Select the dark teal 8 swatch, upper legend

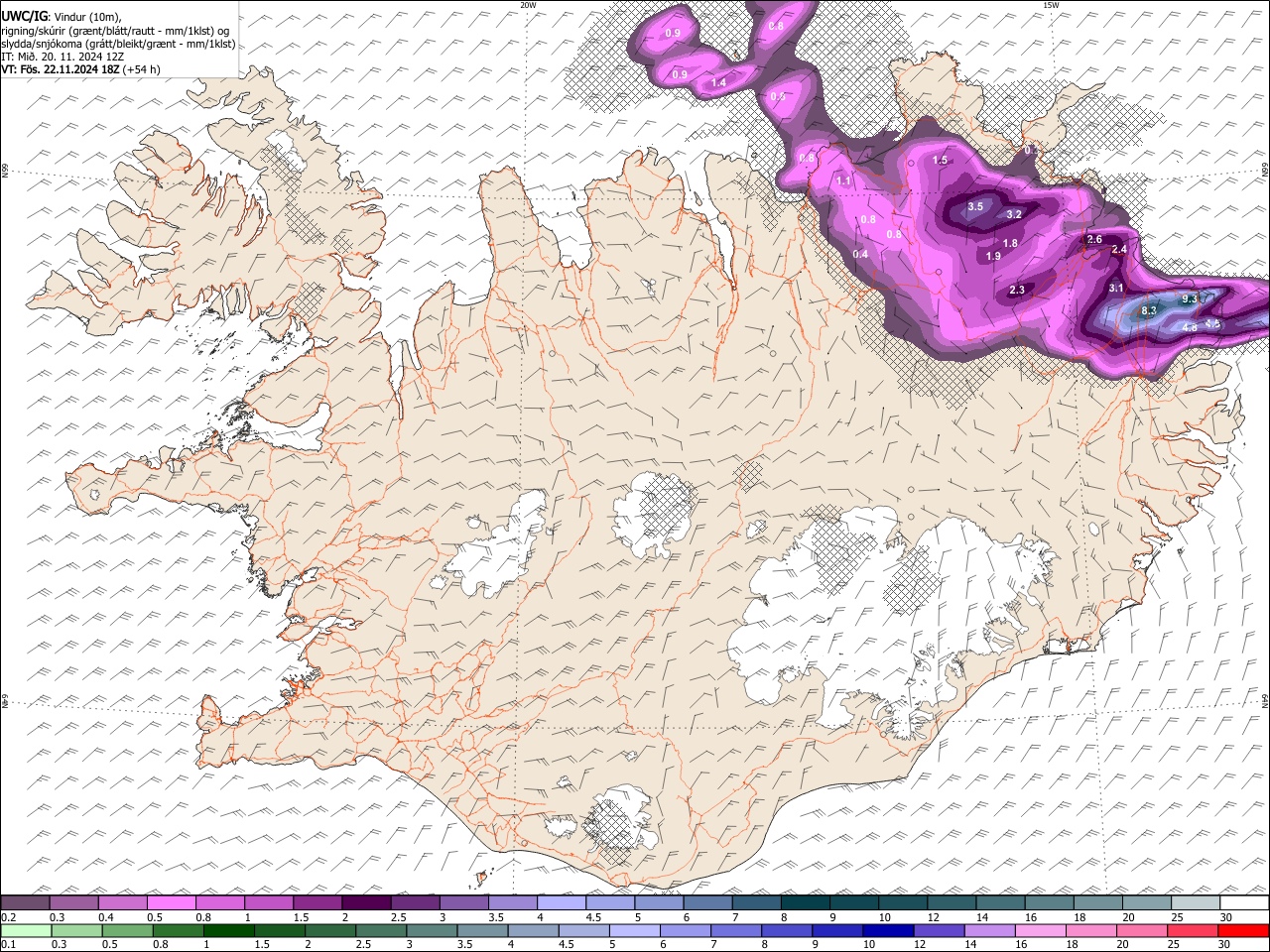(806, 902)
